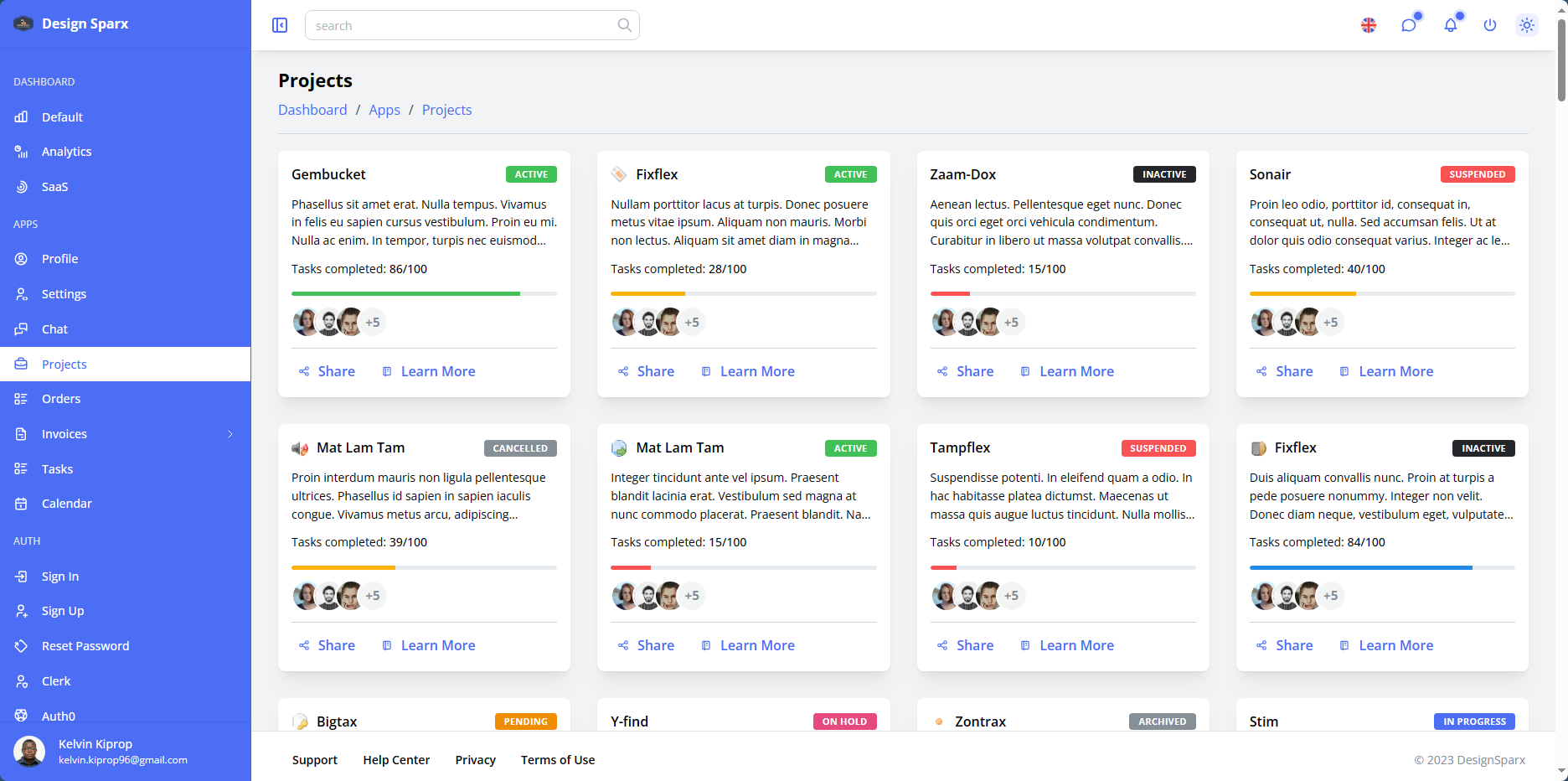Image resolution: width=1568 pixels, height=781 pixels.
Task: Open the chat messages icon in header
Action: tap(1409, 25)
